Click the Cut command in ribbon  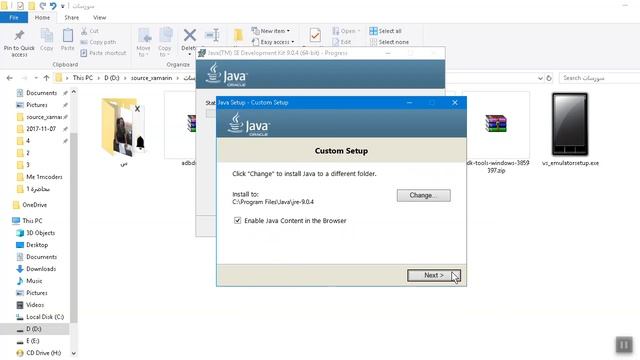(90, 31)
